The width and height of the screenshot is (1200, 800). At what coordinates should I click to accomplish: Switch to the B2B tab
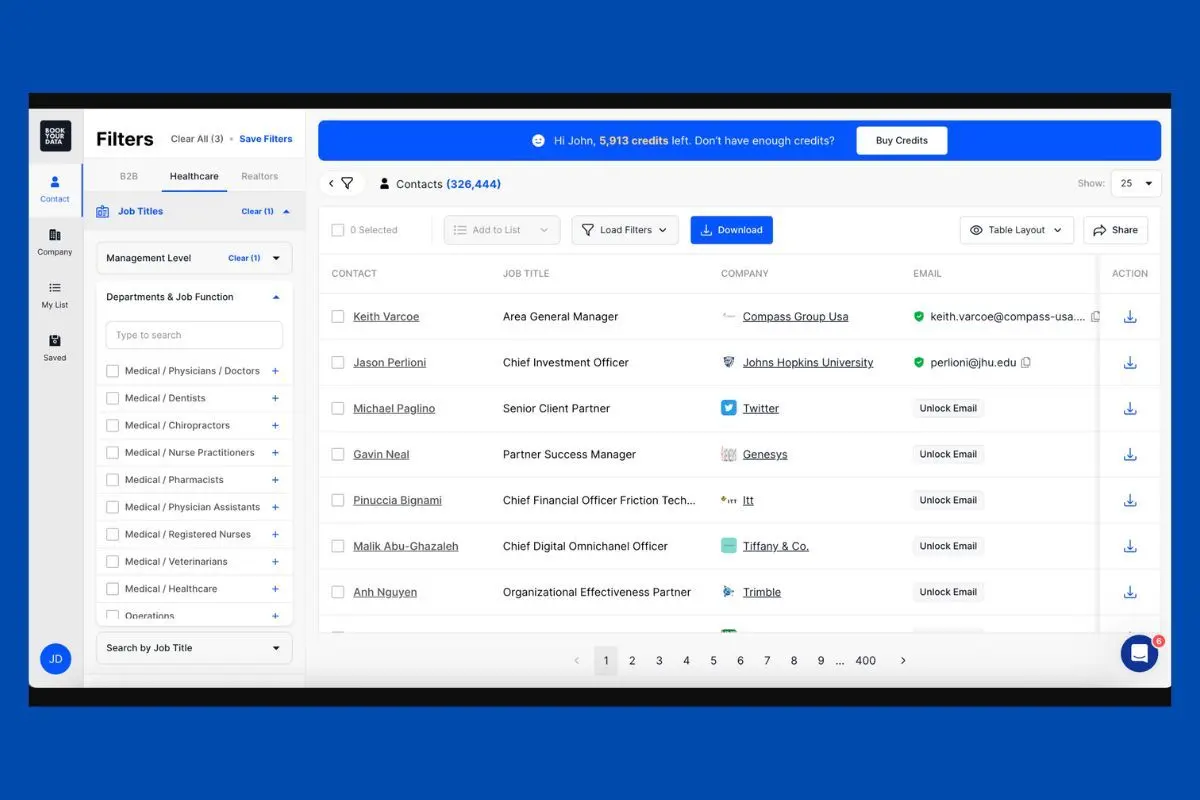pyautogui.click(x=129, y=176)
